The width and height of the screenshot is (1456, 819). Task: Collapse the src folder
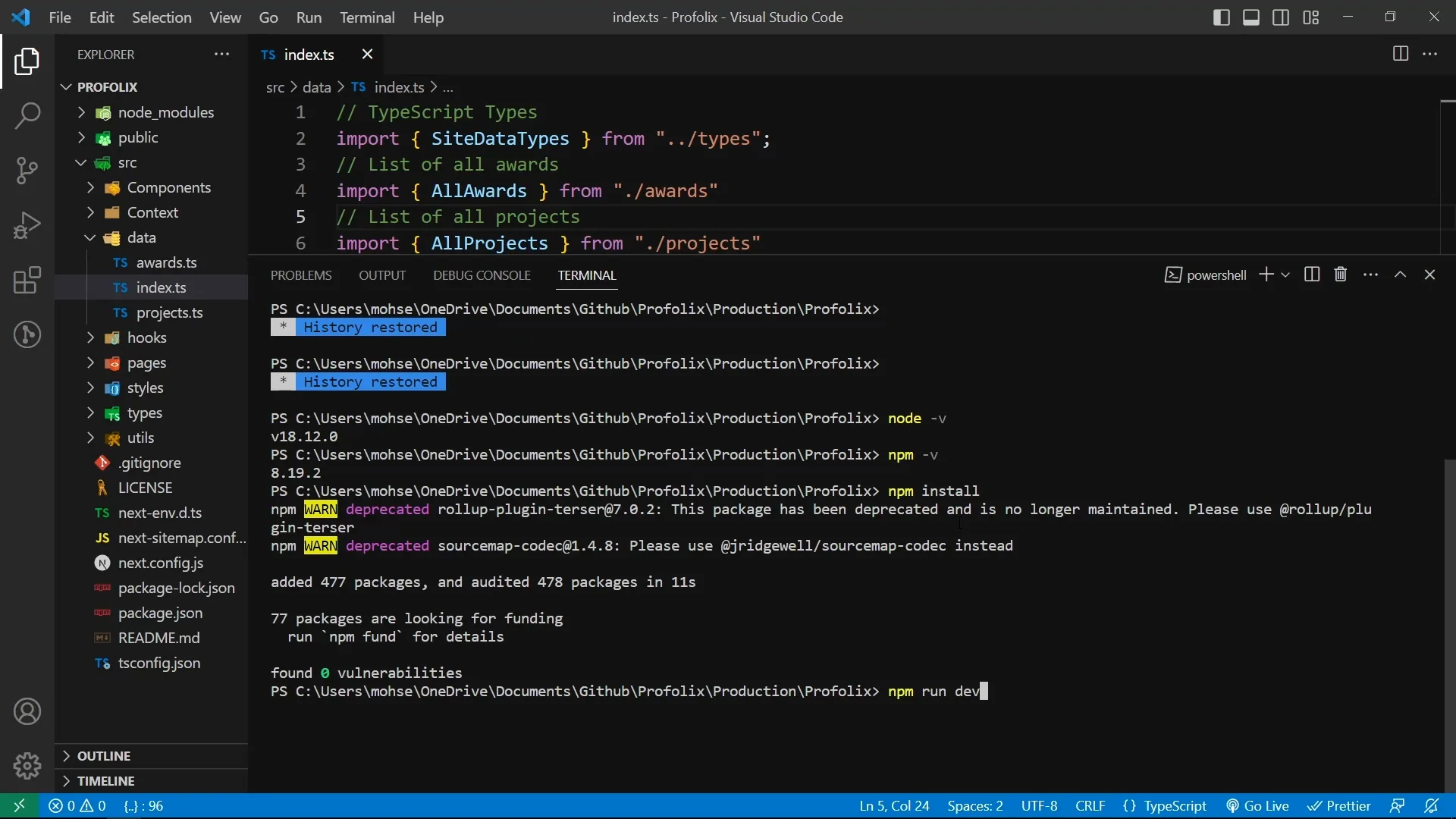[152, 162]
